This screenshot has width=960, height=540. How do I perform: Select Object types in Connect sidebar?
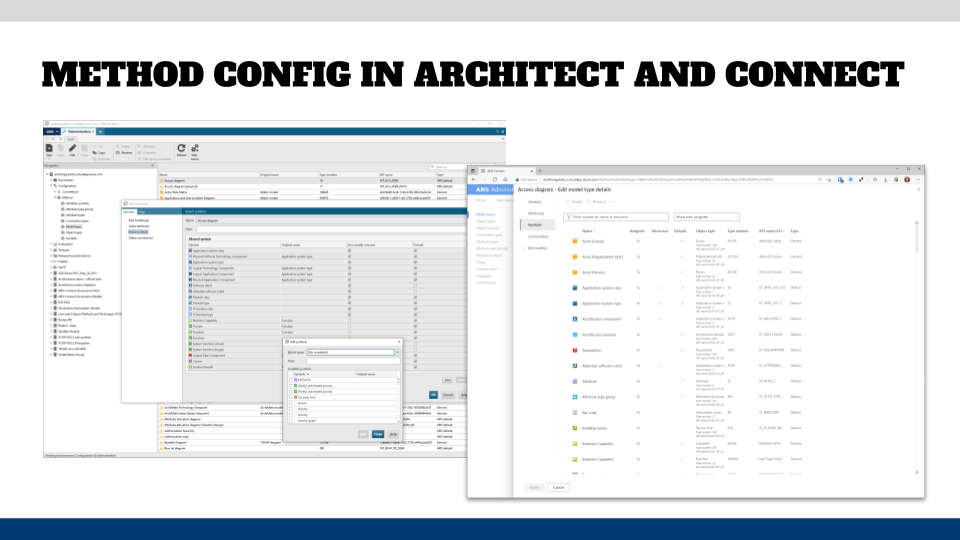(x=486, y=221)
